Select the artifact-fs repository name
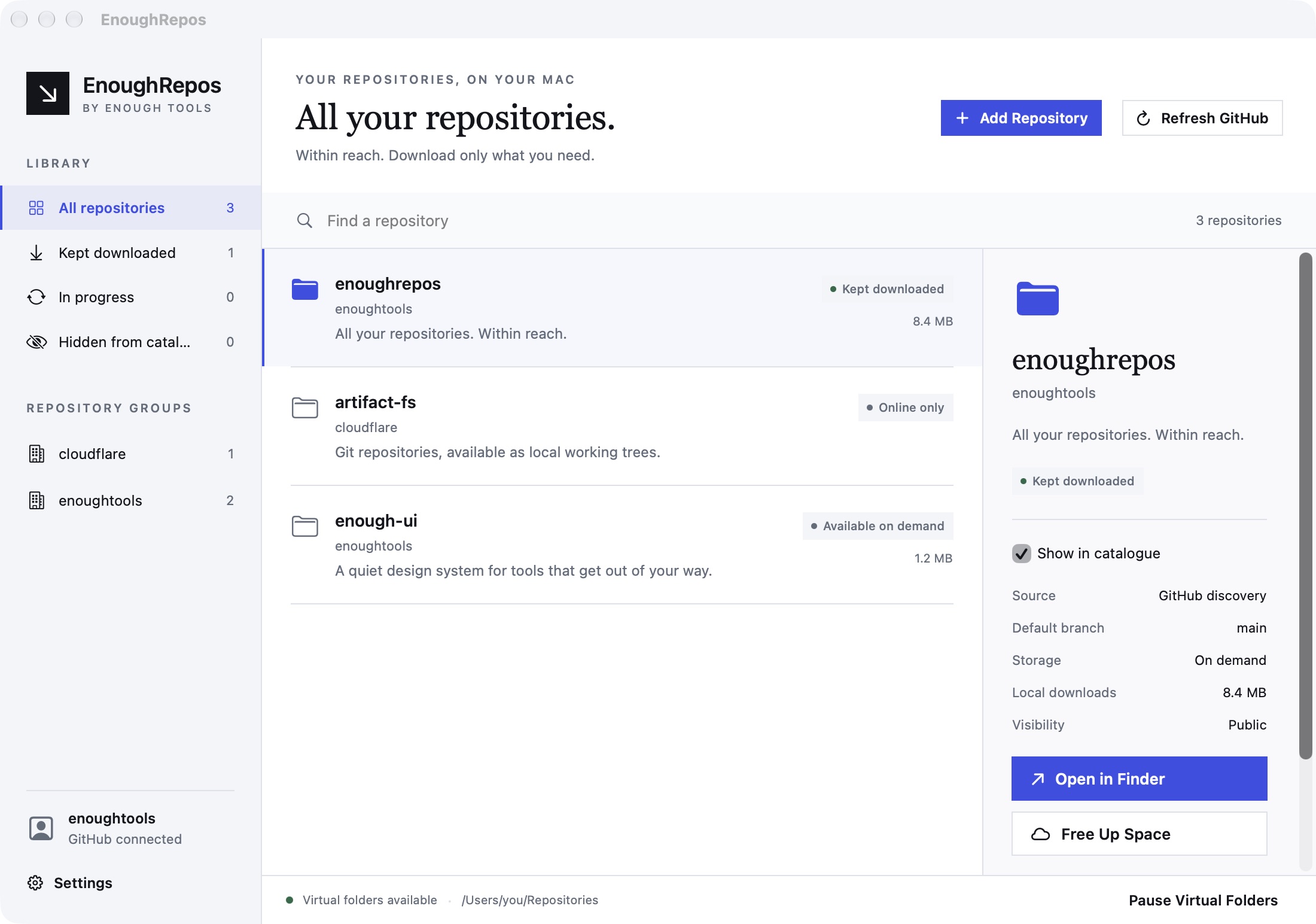Viewport: 1316px width, 924px height. (375, 402)
